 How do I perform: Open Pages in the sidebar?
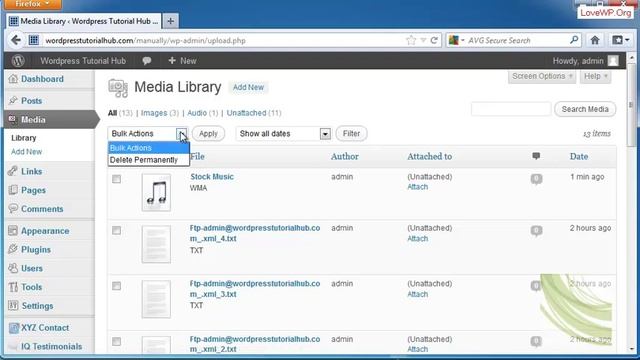tap(33, 190)
